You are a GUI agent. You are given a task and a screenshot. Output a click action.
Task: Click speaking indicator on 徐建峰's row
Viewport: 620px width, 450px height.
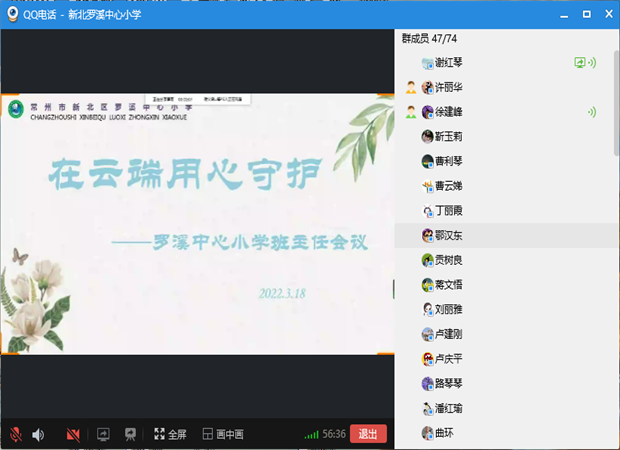[592, 112]
